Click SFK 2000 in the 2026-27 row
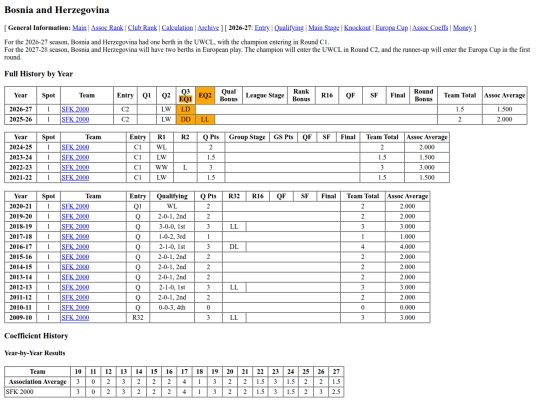The height and width of the screenshot is (405, 540). (x=75, y=110)
